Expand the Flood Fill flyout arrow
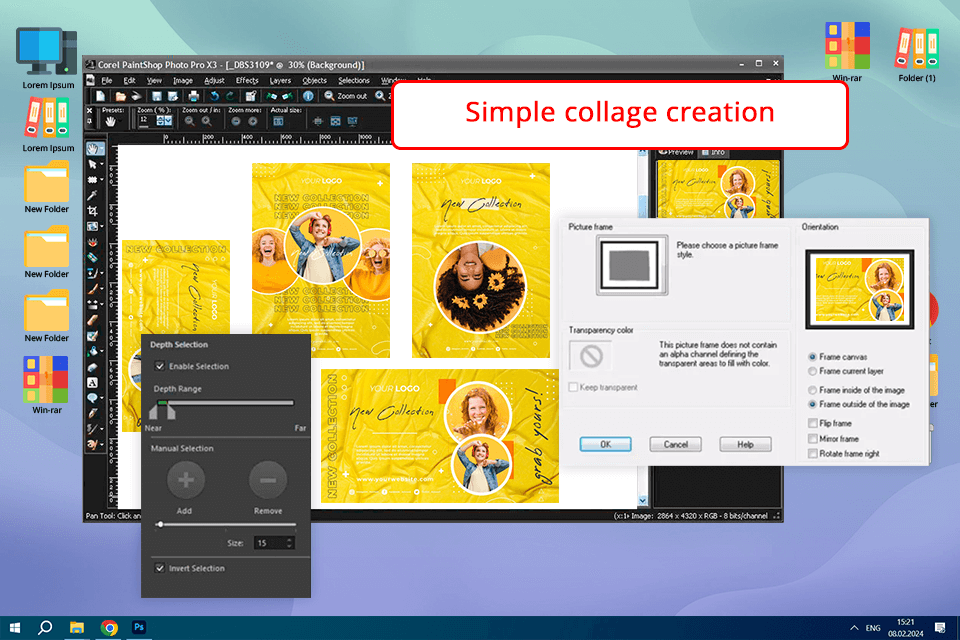Image resolution: width=960 pixels, height=640 pixels. tap(102, 352)
